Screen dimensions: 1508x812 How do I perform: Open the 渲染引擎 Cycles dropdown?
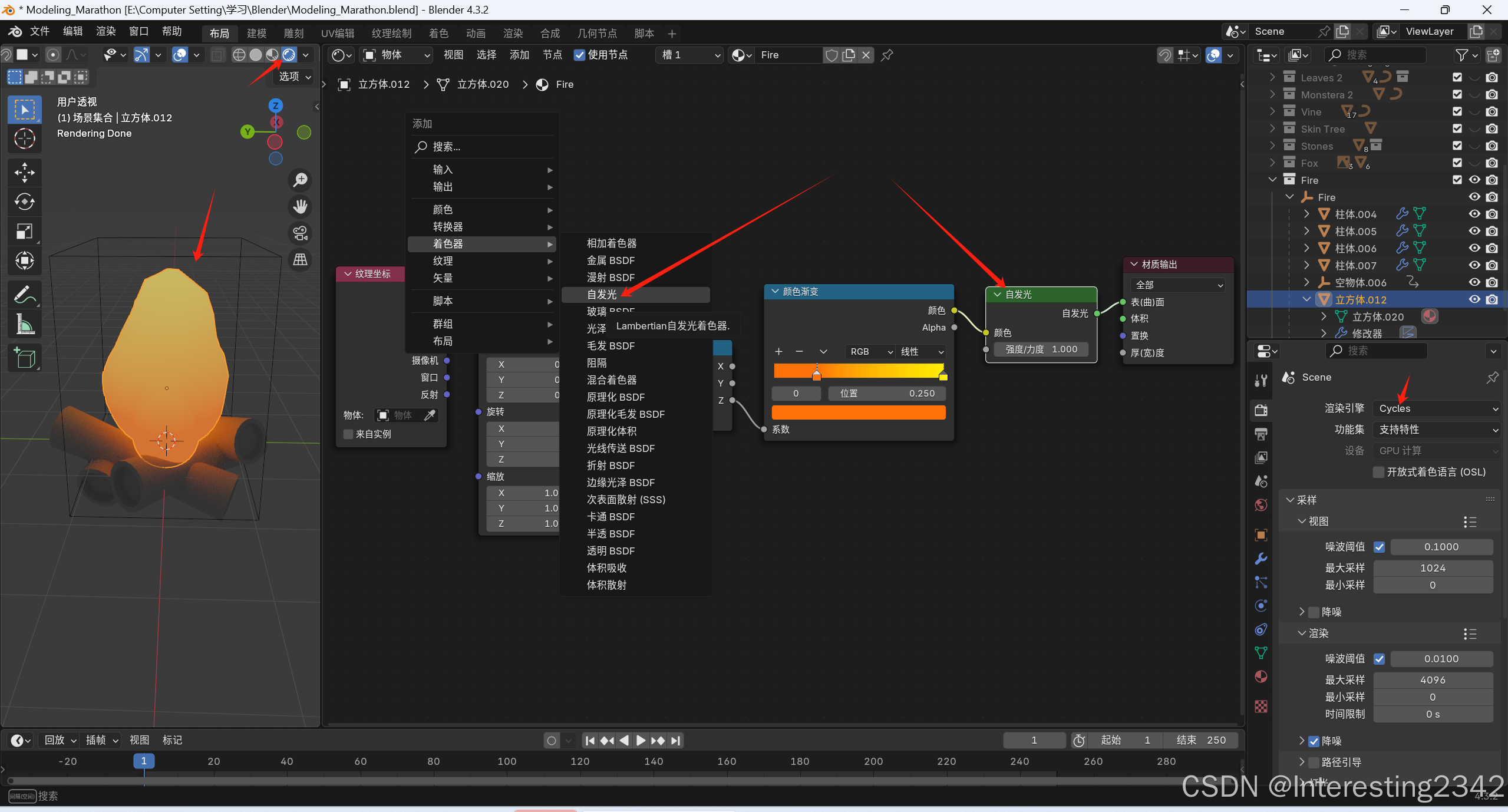tap(1436, 408)
